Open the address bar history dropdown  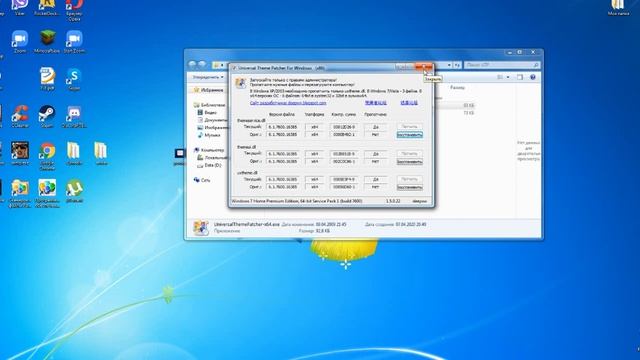click(449, 65)
